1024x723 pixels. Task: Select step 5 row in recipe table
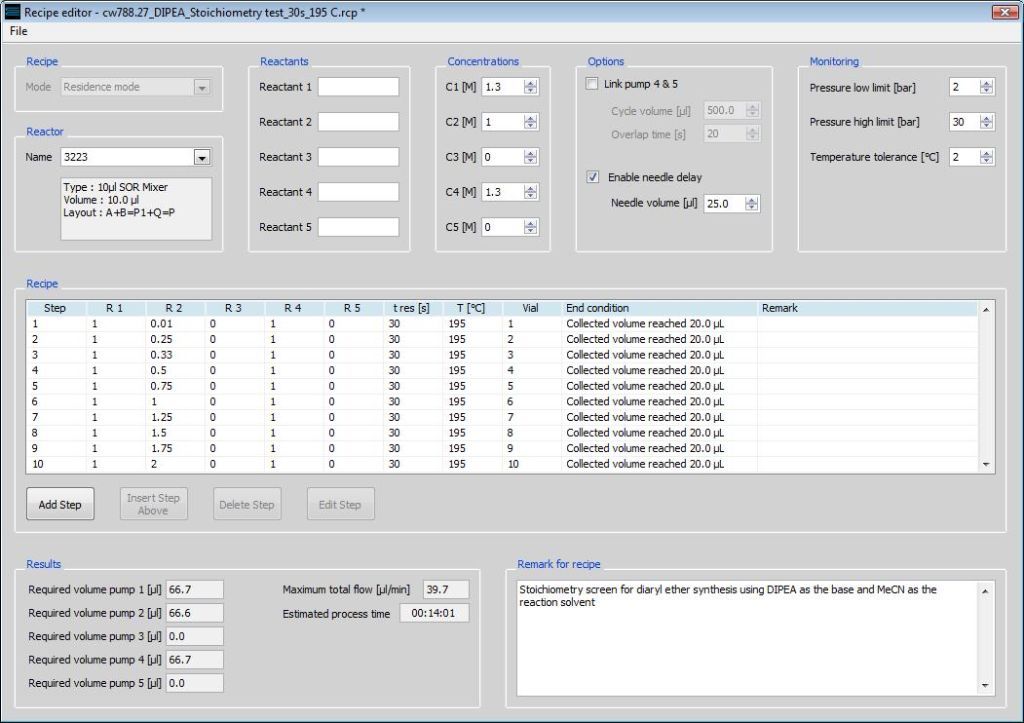(300, 386)
